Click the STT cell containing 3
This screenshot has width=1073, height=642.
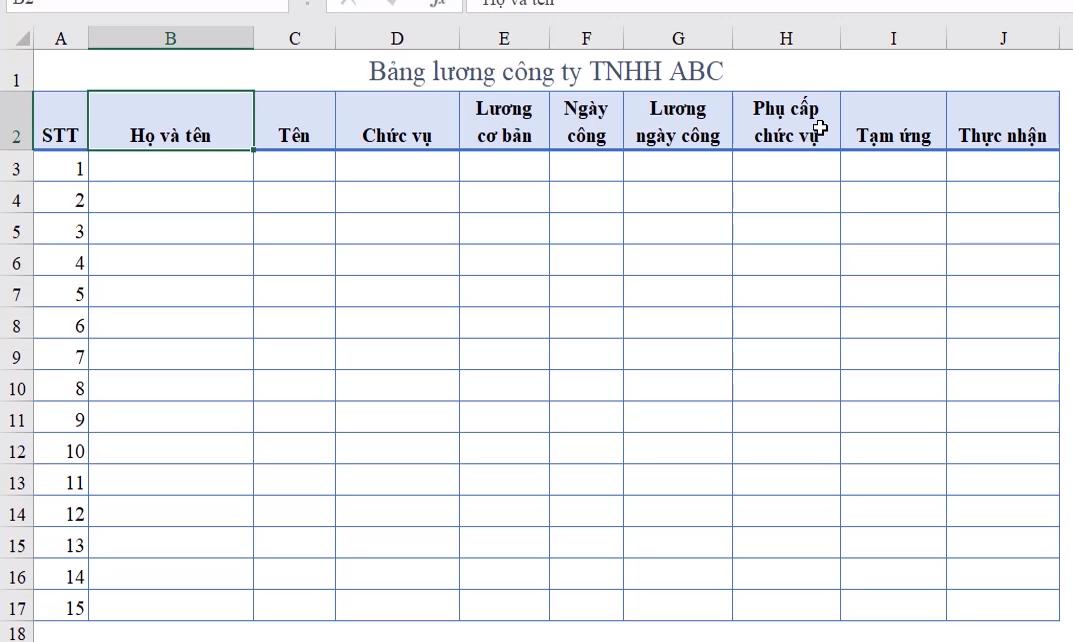point(61,229)
